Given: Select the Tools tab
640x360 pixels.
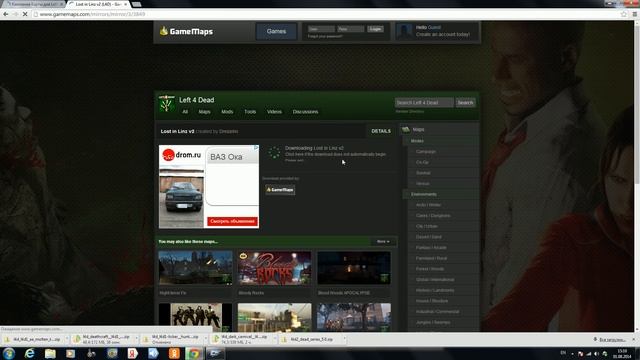Looking at the screenshot, I should [250, 112].
